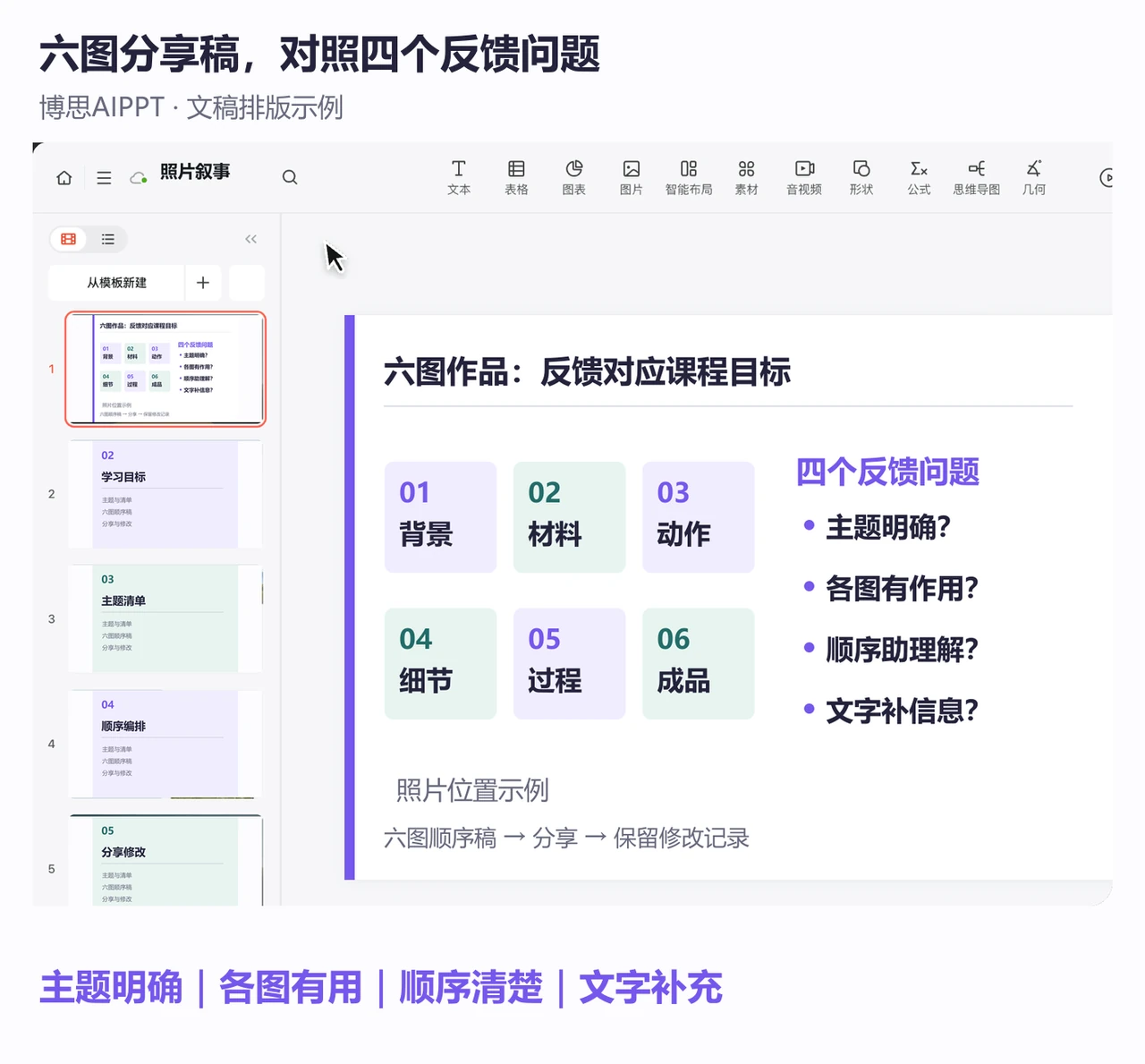Collapse the slide panel with double chevron

tap(250, 239)
